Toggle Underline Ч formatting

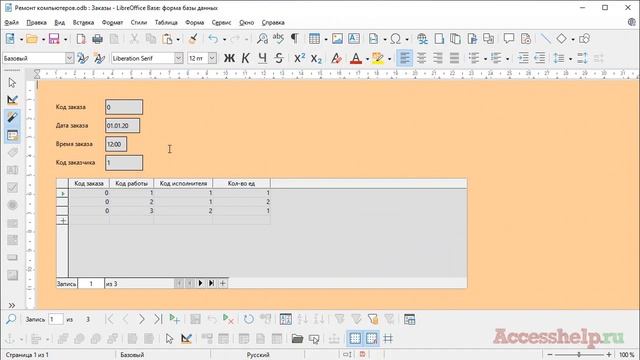(262, 58)
